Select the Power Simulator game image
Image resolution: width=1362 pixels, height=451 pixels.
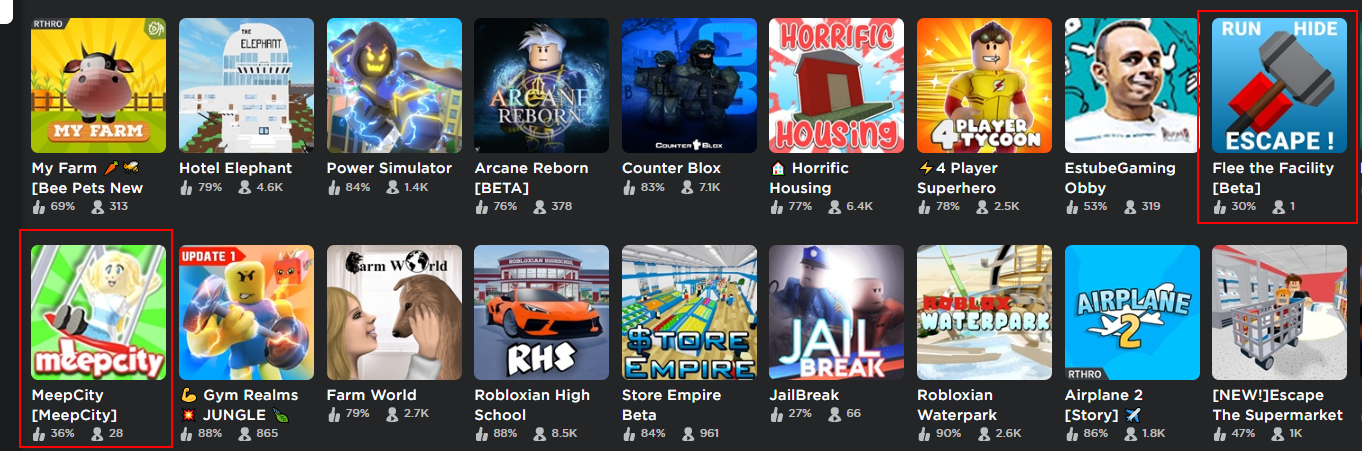tap(394, 86)
